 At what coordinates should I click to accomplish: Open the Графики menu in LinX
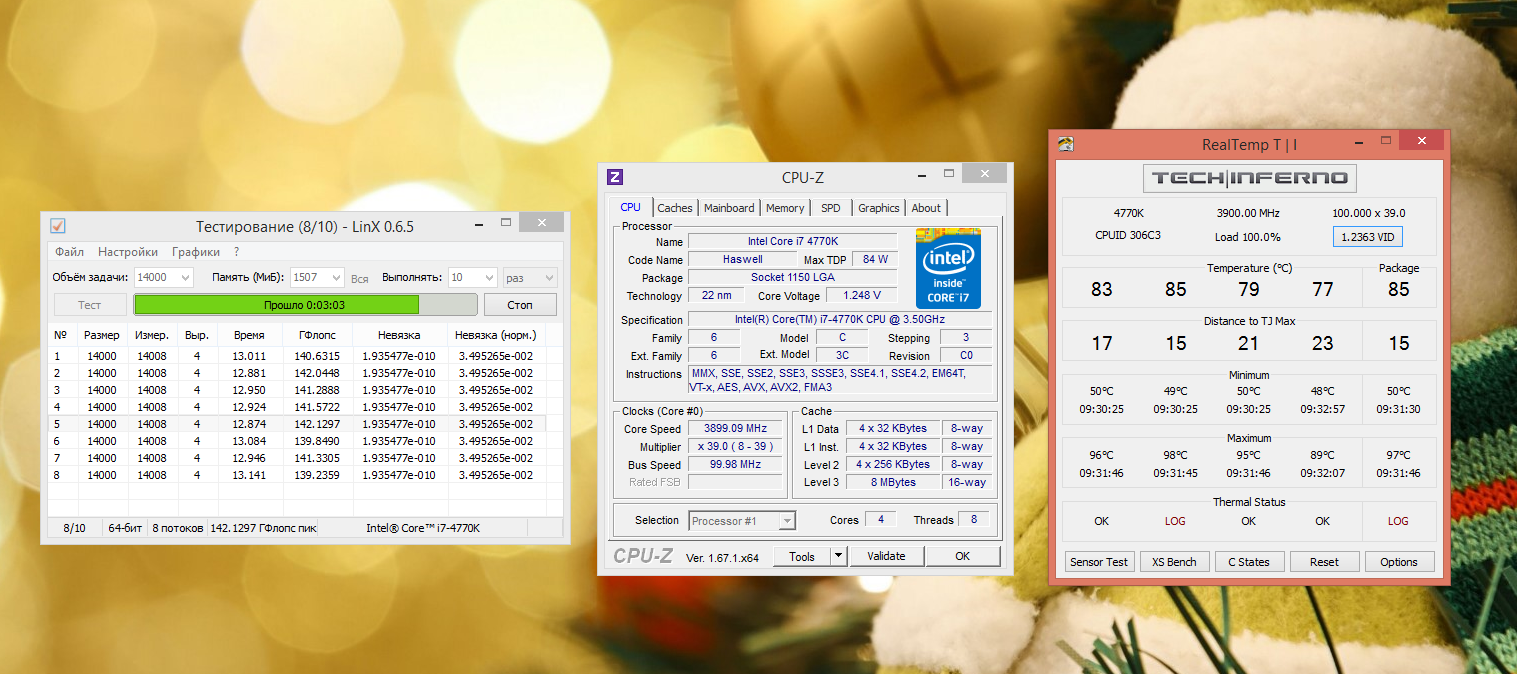coord(195,252)
